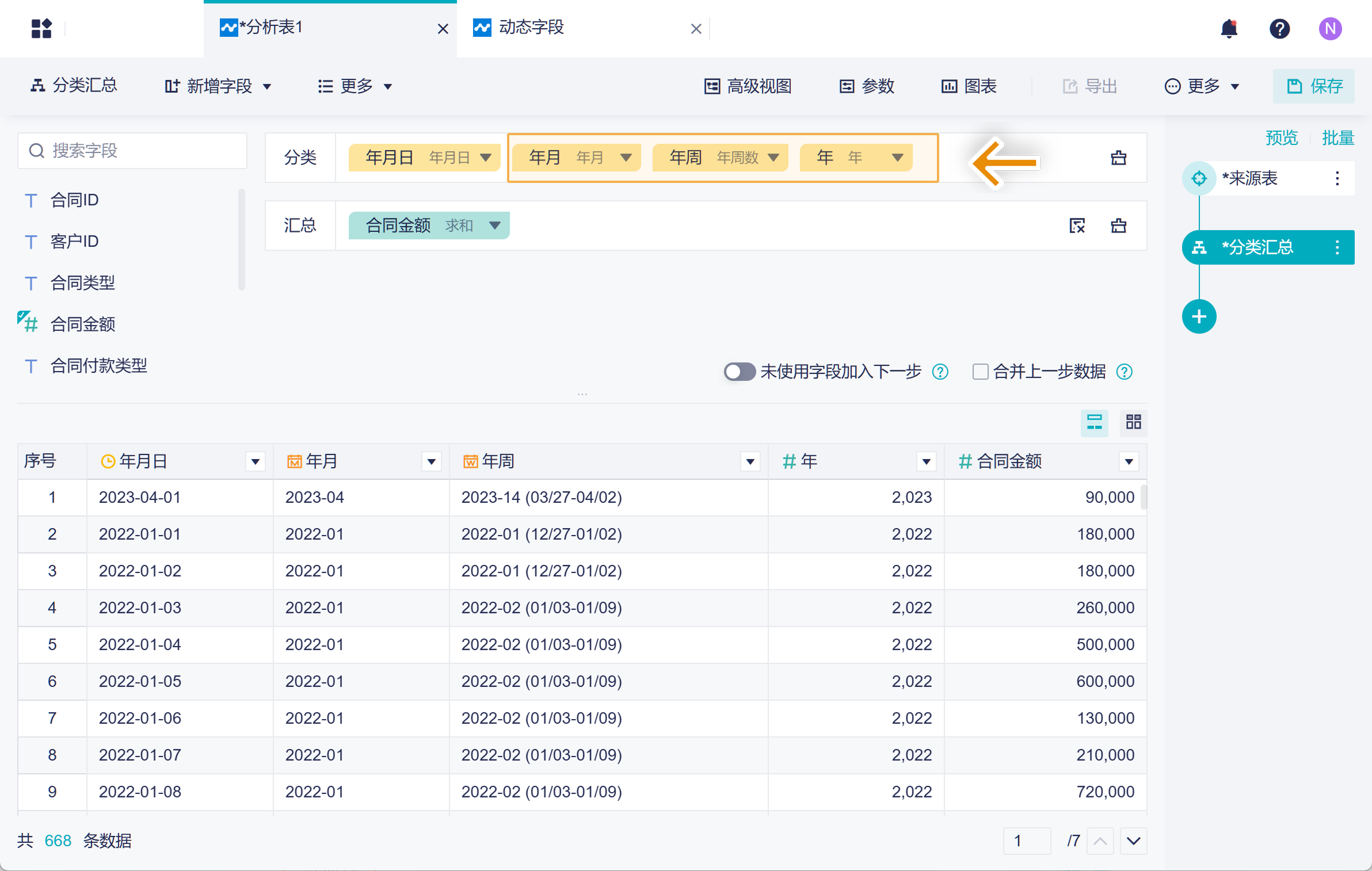1372x871 pixels.
Task: Add a new step with plus button
Action: (1199, 316)
